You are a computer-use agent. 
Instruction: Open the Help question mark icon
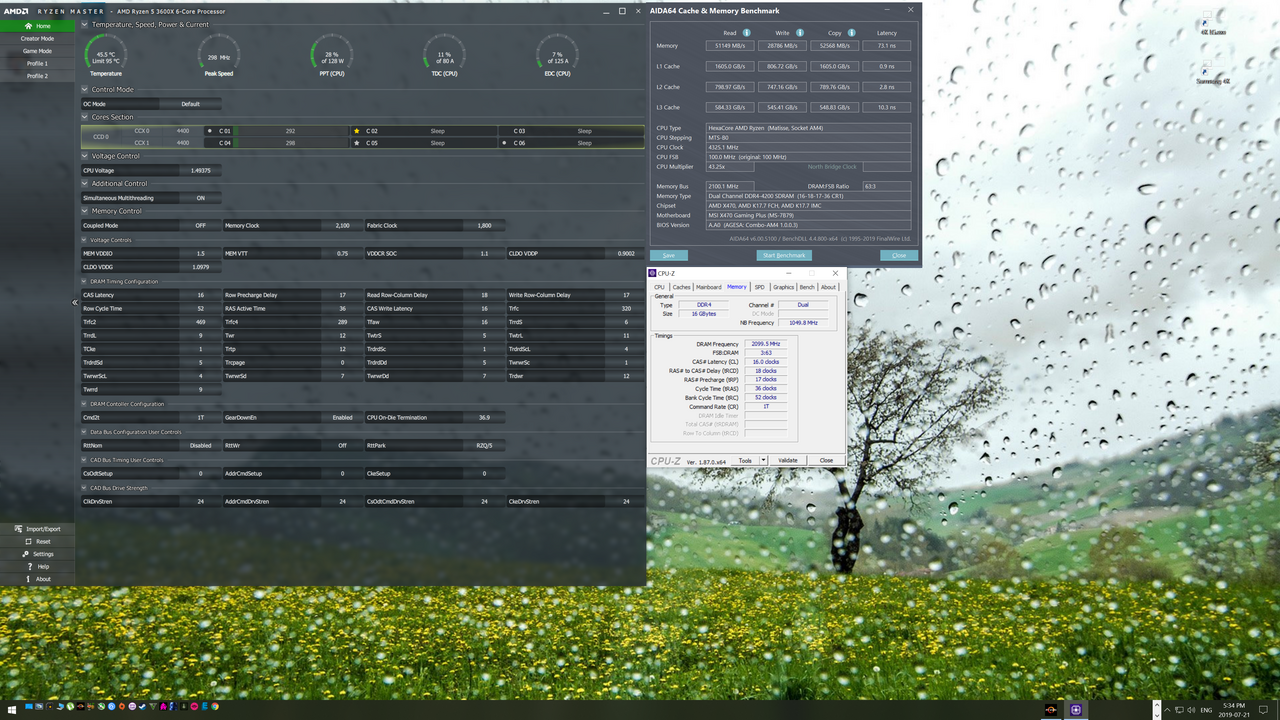coord(29,566)
